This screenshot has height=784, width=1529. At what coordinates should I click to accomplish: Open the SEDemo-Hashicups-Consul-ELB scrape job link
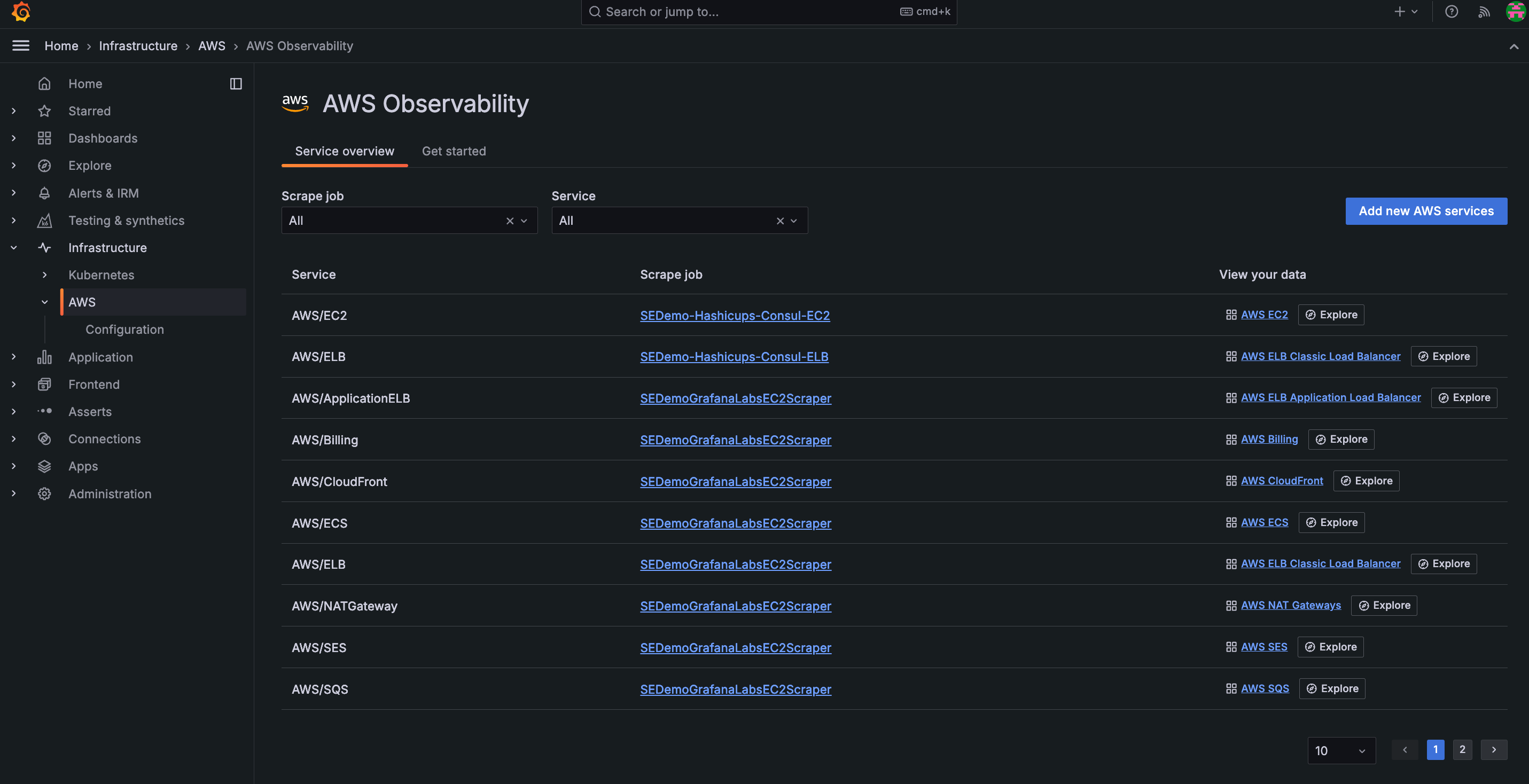[x=734, y=357]
